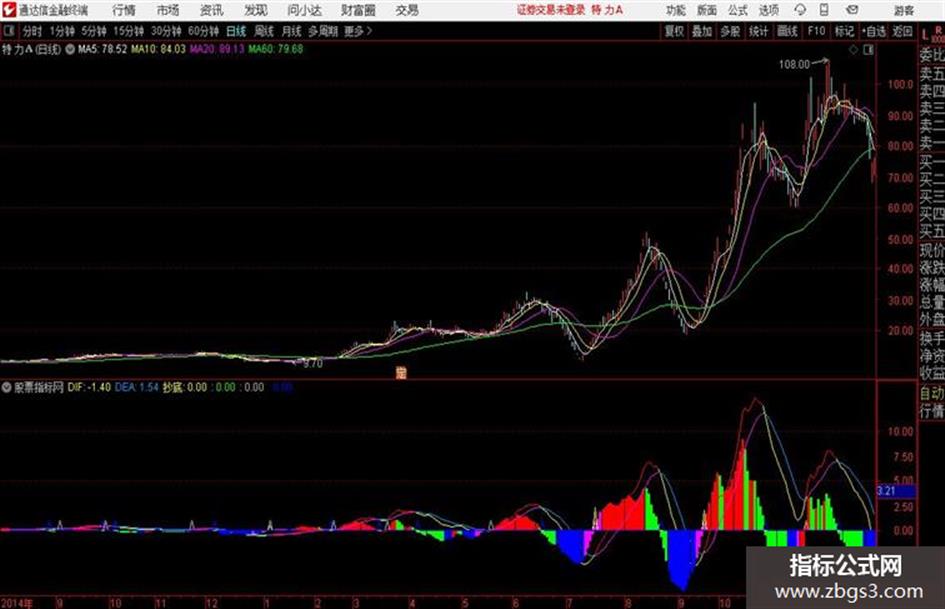Open the 交易 menu
Screen dimensions: 945x609
tap(407, 10)
